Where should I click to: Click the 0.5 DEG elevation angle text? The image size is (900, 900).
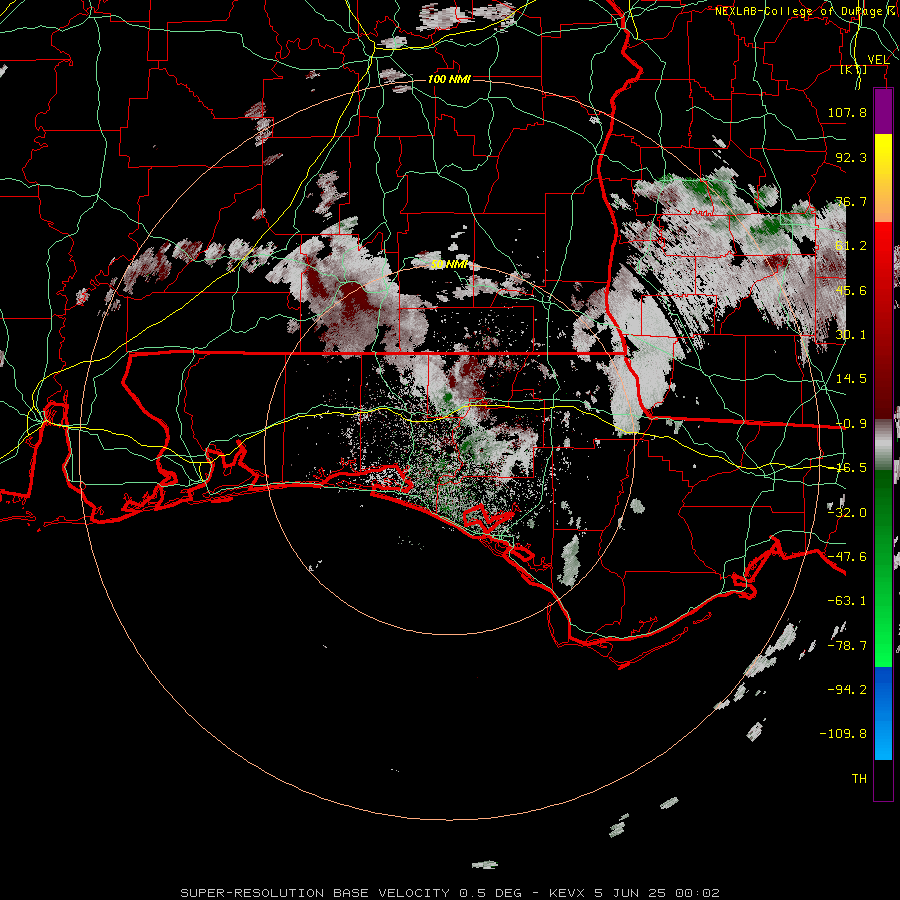coord(490,893)
